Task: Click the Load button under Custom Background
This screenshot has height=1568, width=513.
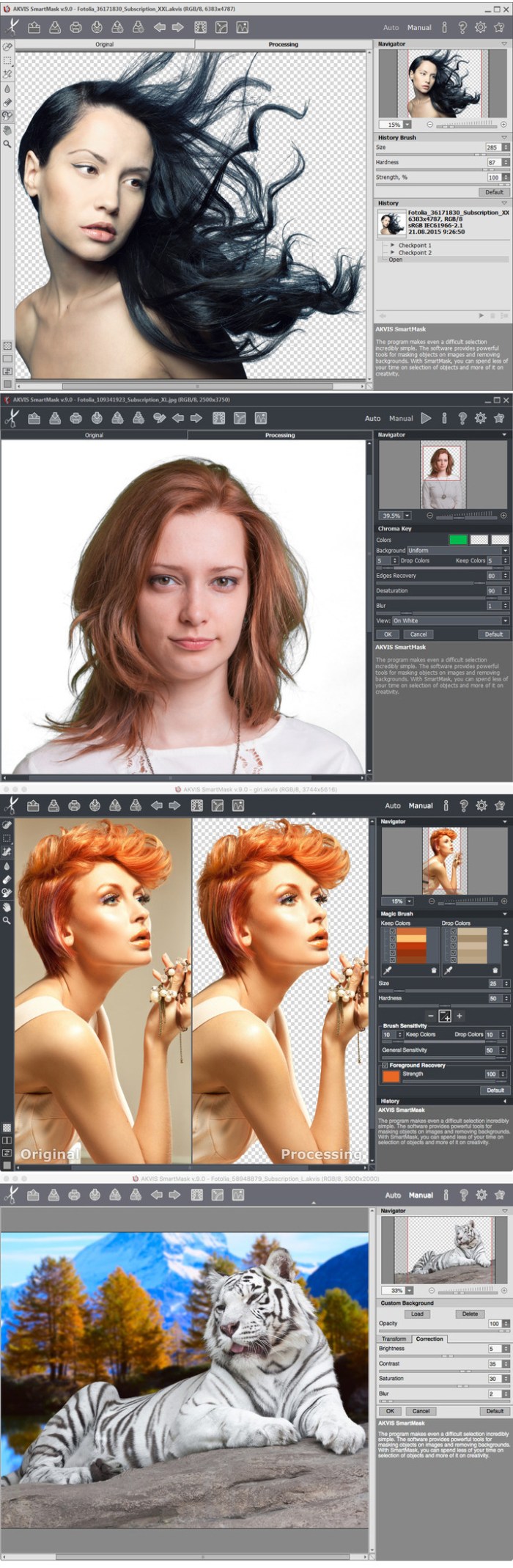Action: (417, 1314)
